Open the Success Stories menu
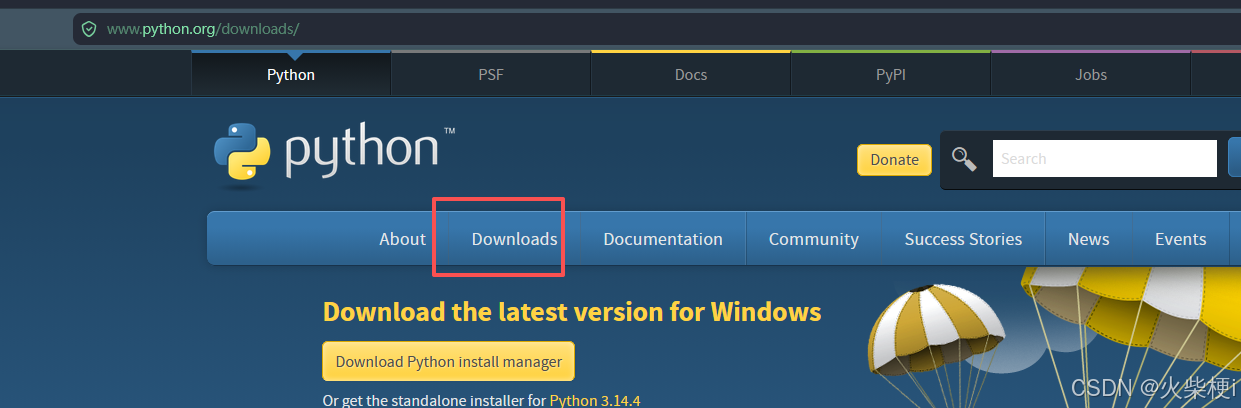 click(x=963, y=239)
